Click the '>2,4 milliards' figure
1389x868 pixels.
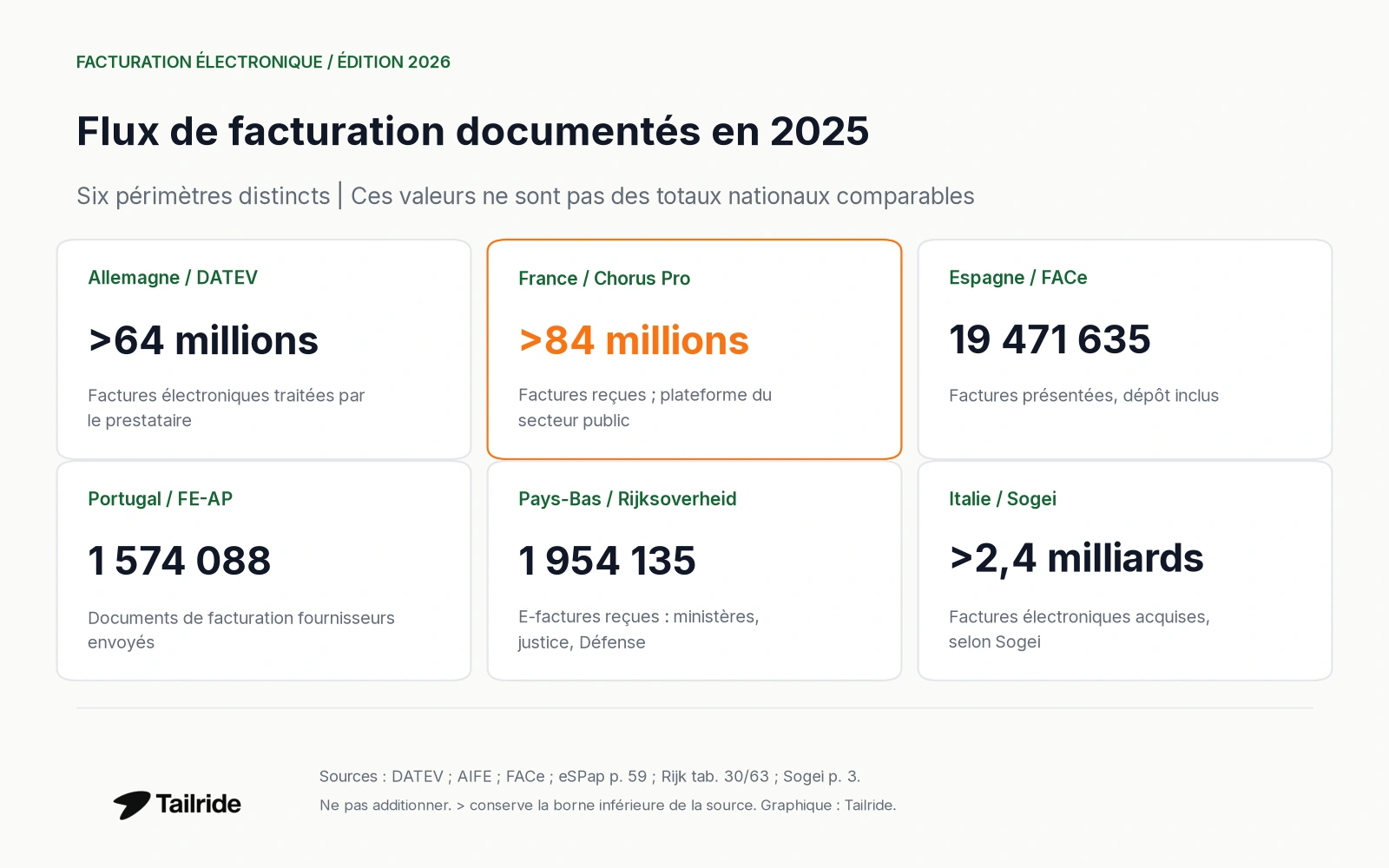click(1076, 559)
